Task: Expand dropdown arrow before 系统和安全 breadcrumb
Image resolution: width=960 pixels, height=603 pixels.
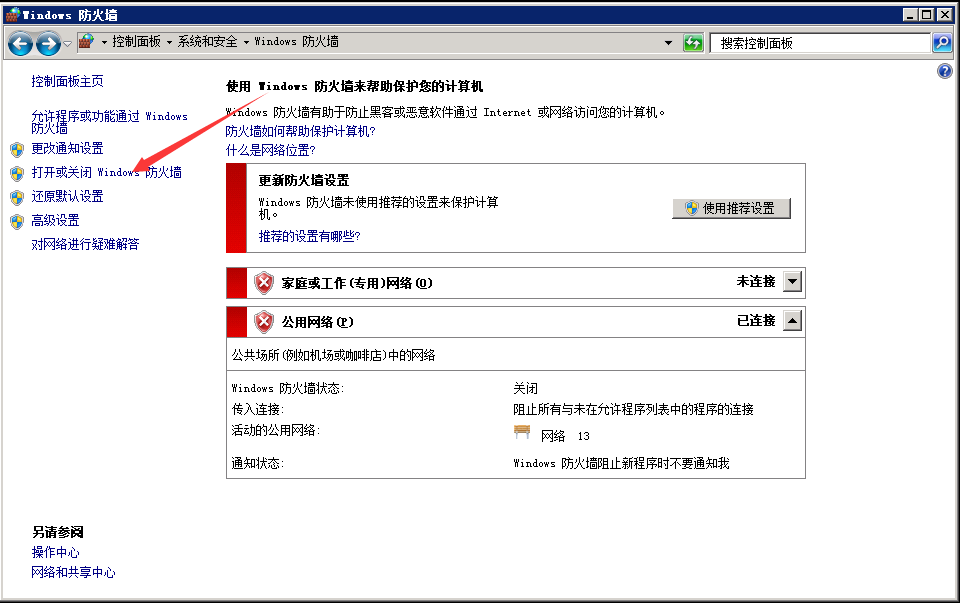Action: coord(170,42)
